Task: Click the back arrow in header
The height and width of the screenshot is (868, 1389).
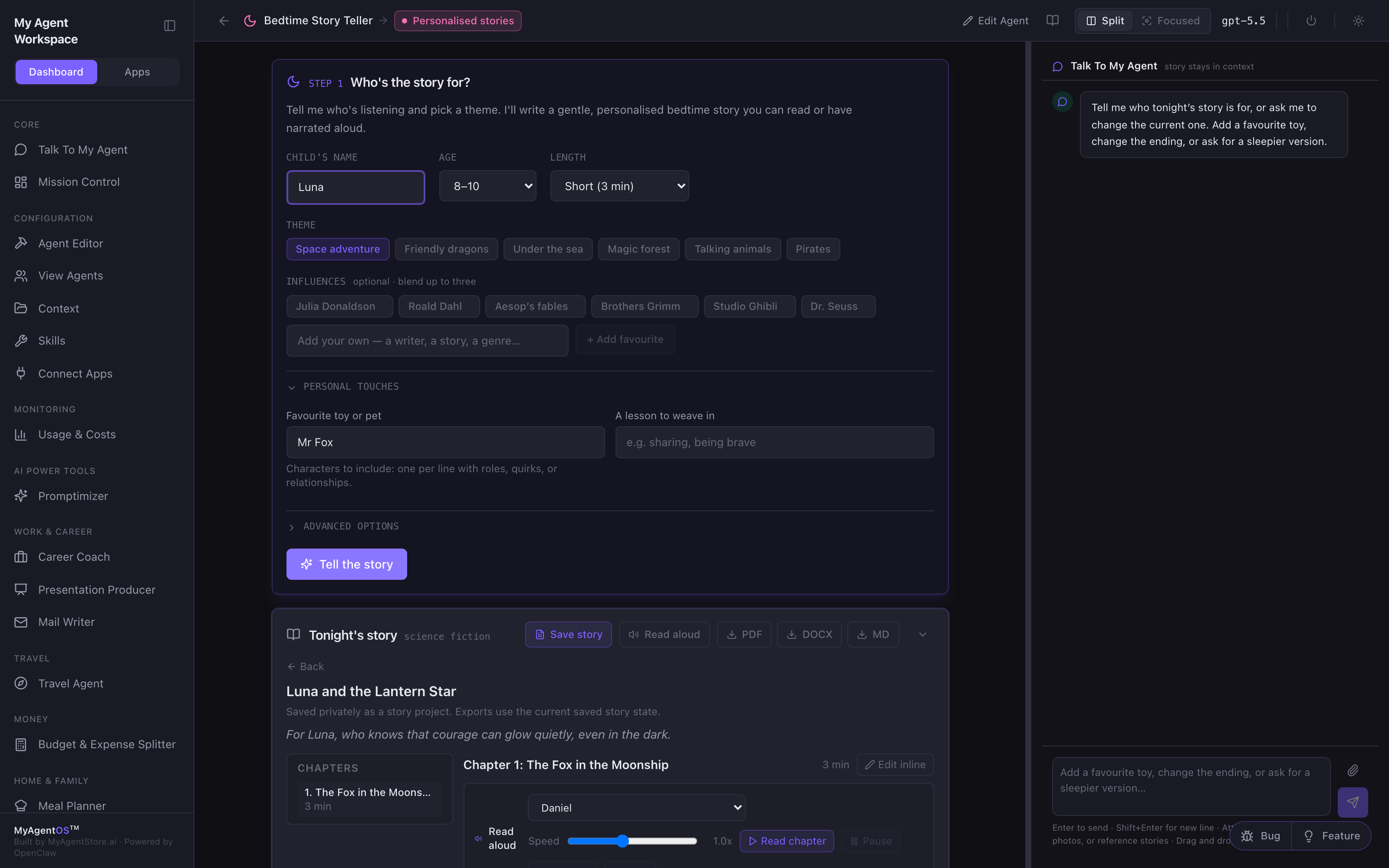Action: 224,21
